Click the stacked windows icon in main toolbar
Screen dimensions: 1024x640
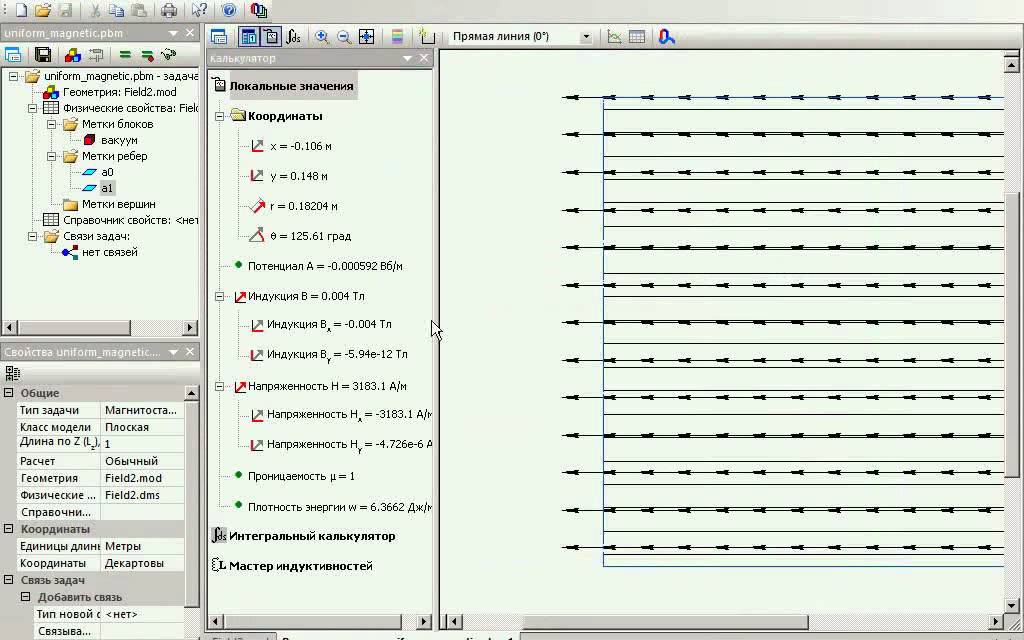click(x=259, y=10)
